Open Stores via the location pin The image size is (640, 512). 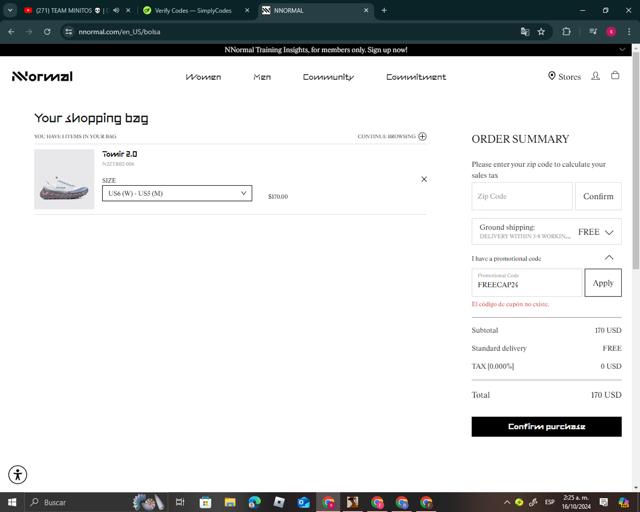pos(551,76)
